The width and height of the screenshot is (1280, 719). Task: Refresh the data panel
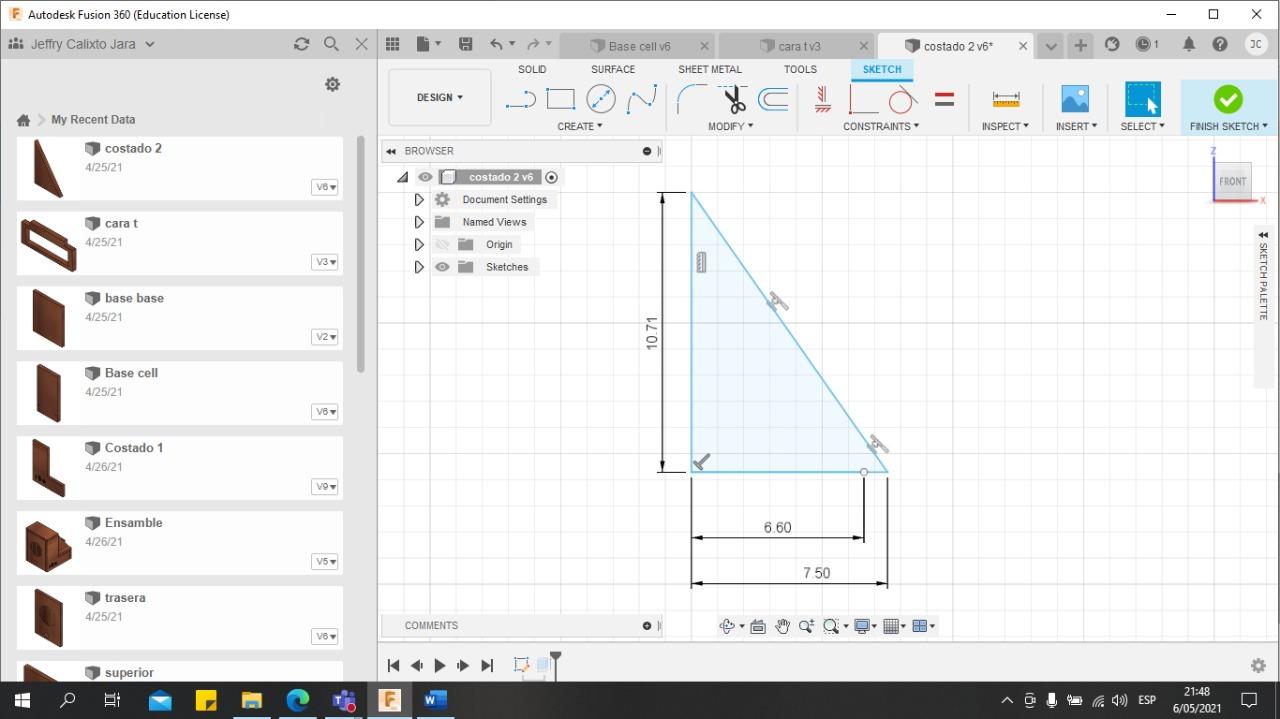point(301,44)
